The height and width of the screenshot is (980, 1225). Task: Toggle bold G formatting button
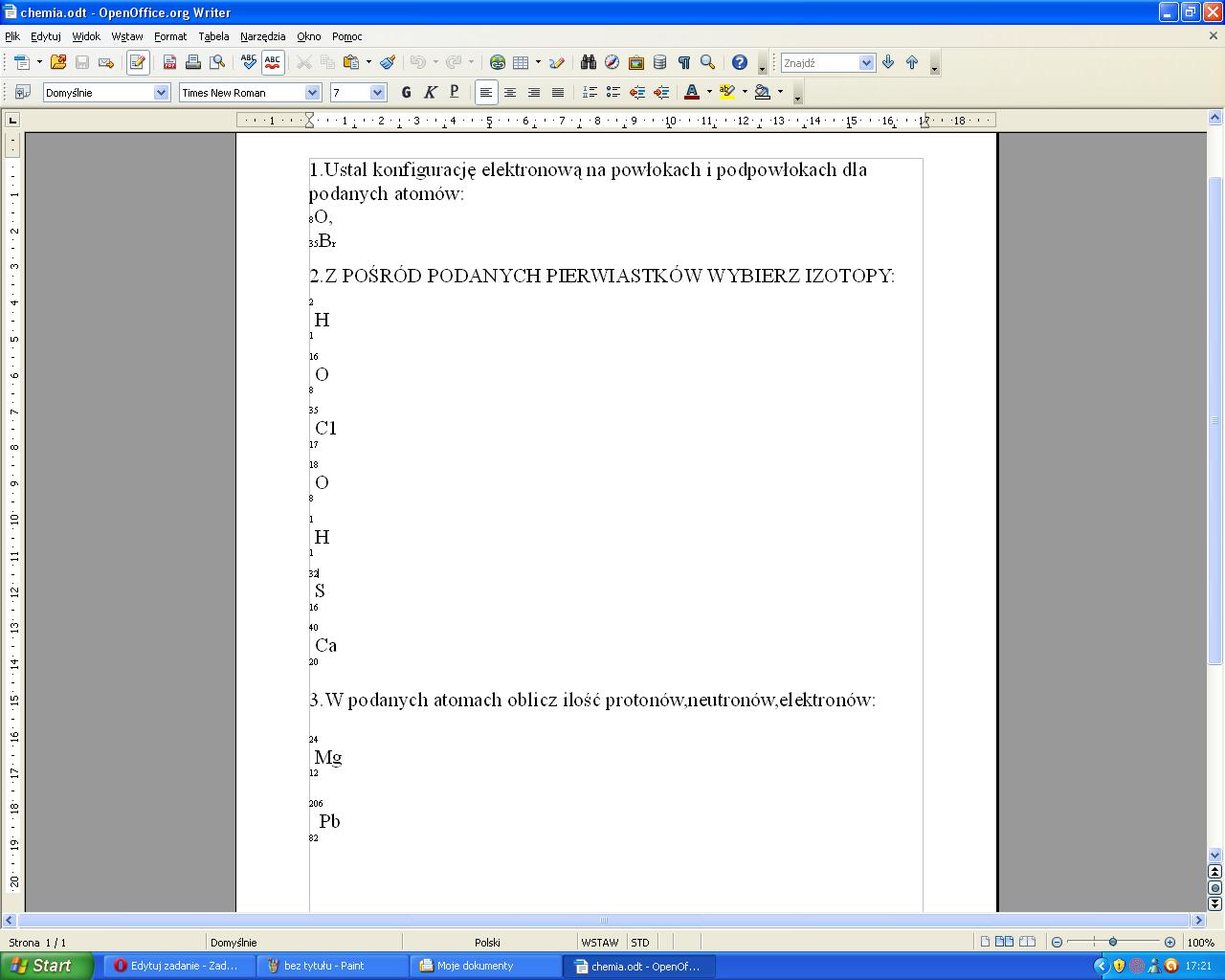[x=406, y=93]
